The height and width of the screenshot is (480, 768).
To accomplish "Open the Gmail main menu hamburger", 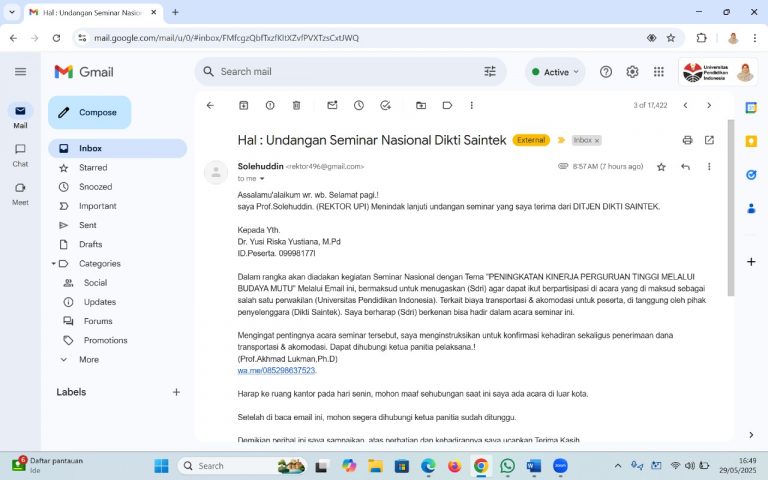I will tap(21, 72).
